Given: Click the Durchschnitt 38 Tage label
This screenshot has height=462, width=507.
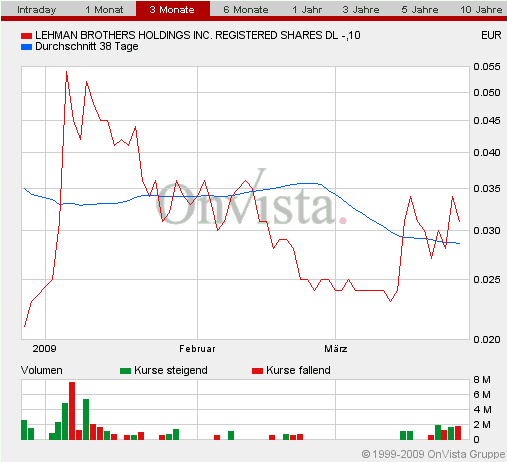Looking at the screenshot, I should pyautogui.click(x=87, y=46).
